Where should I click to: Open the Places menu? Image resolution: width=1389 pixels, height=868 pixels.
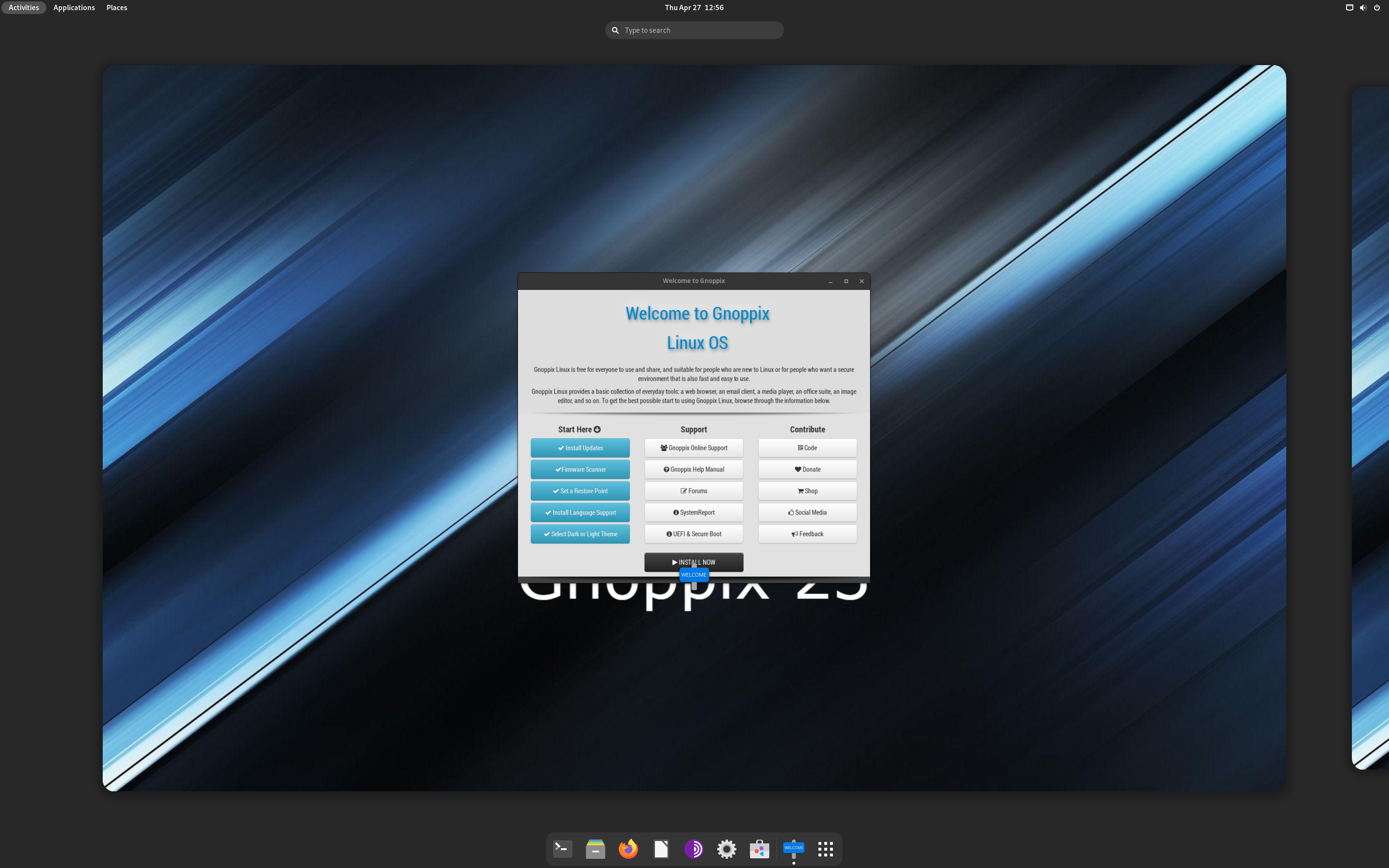[x=117, y=7]
